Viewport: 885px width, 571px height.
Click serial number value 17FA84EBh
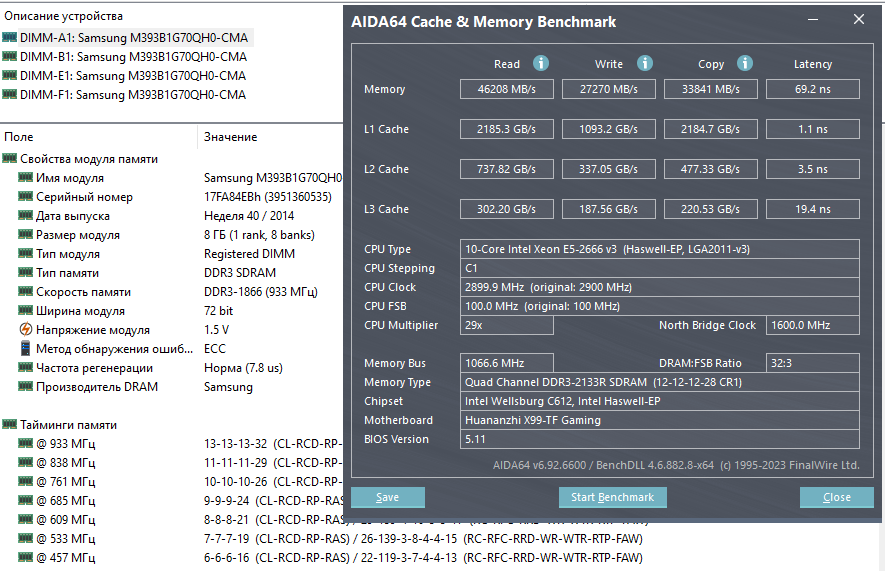click(268, 197)
